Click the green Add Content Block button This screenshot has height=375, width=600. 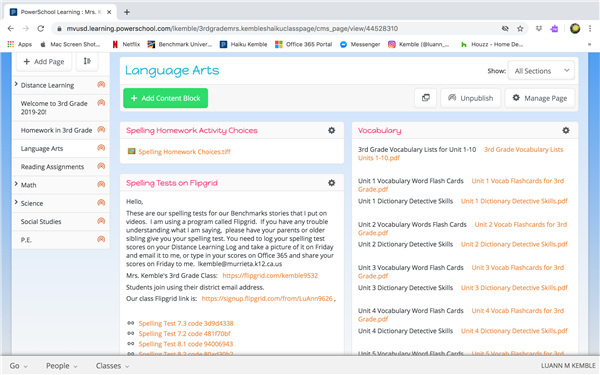point(165,98)
